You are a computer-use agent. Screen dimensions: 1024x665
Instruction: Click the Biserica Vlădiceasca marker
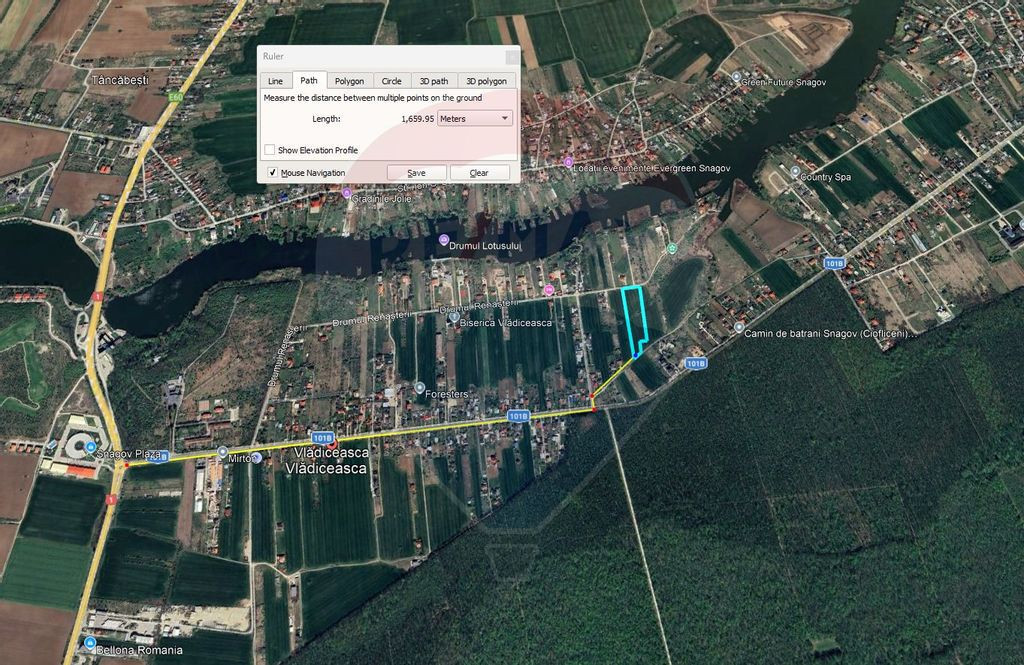(x=454, y=317)
